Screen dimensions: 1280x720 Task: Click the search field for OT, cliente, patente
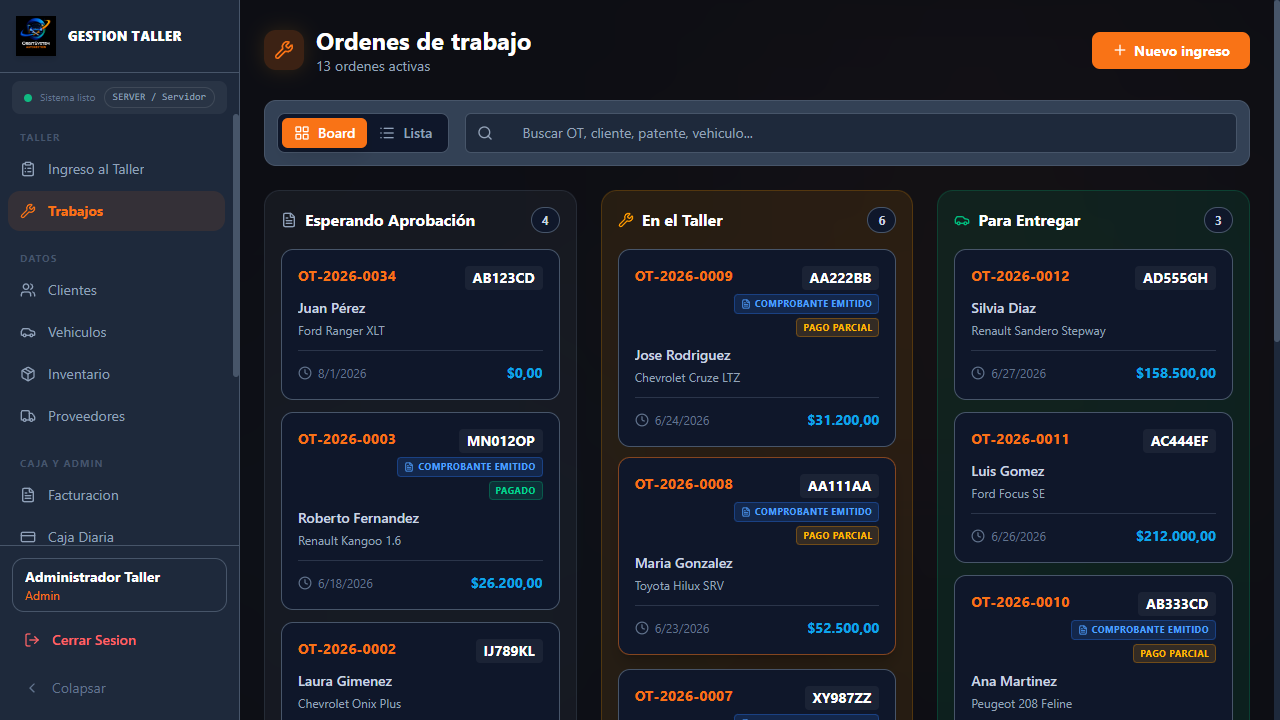[x=851, y=133]
